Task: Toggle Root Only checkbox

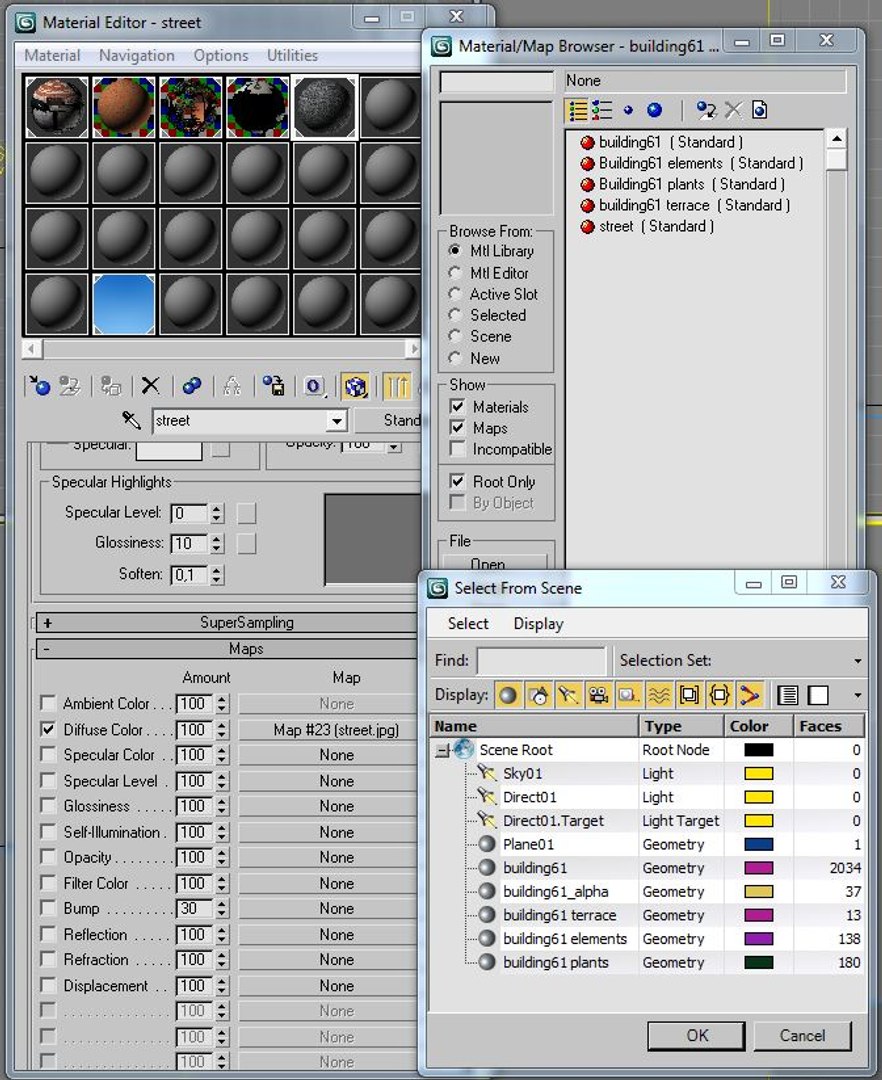Action: click(x=457, y=481)
